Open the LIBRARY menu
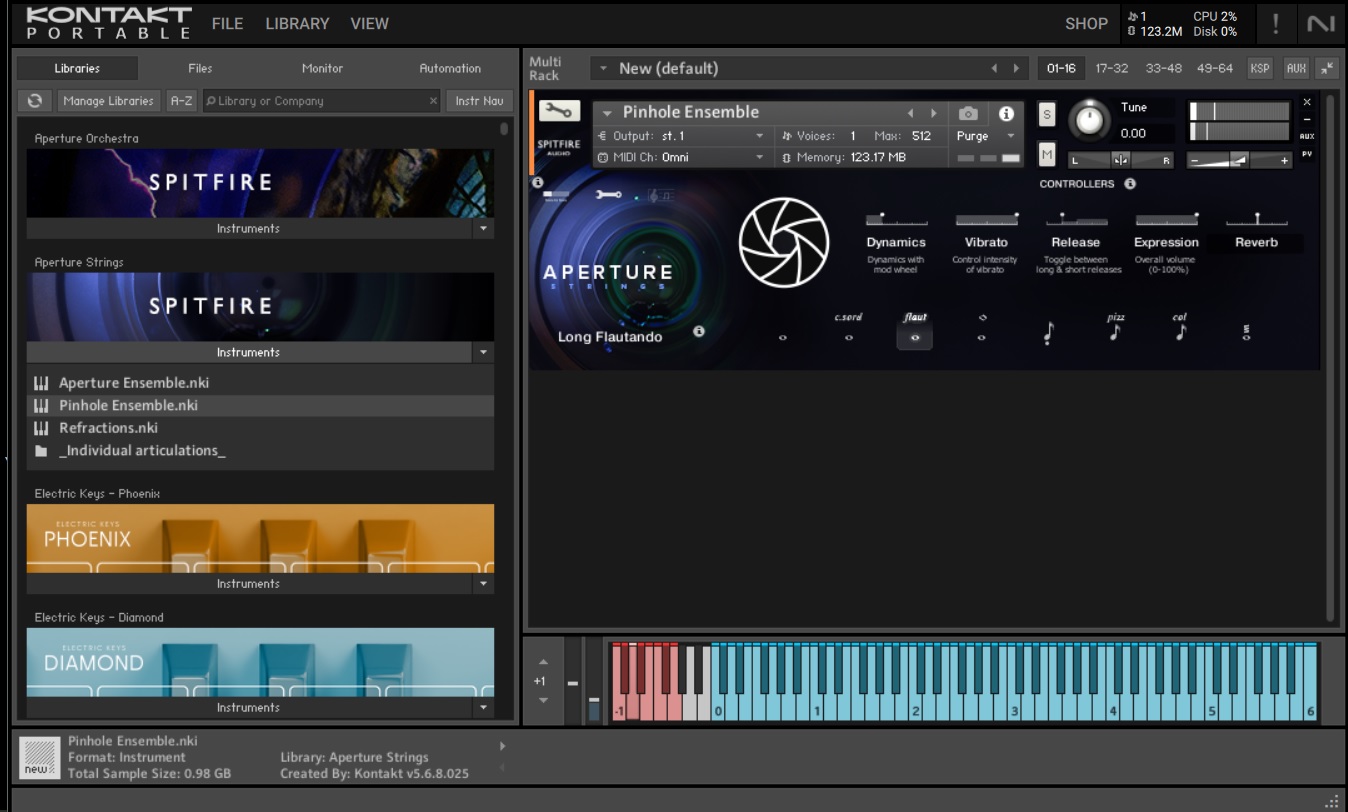 [297, 23]
